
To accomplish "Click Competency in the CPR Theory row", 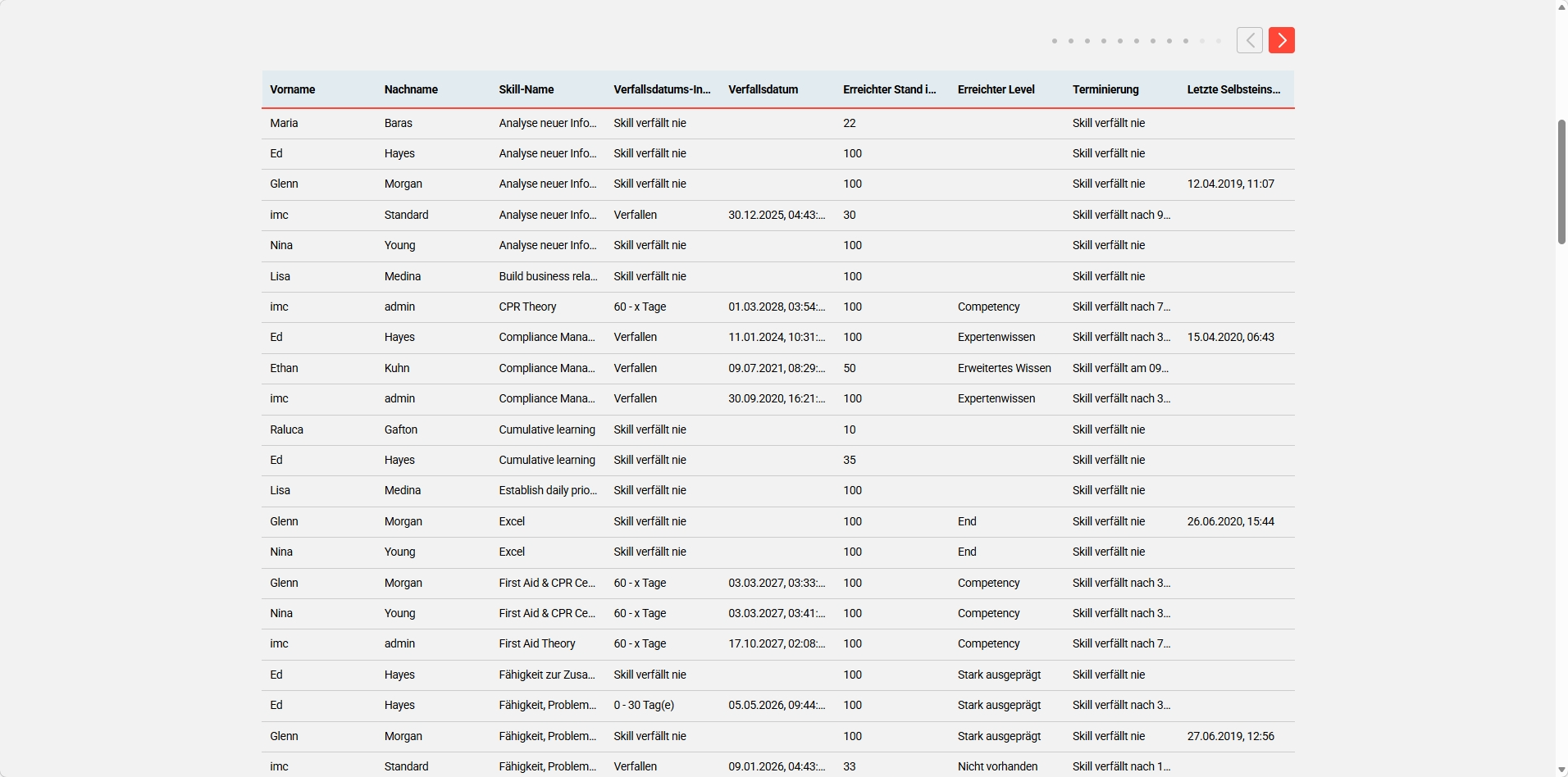I will [989, 307].
